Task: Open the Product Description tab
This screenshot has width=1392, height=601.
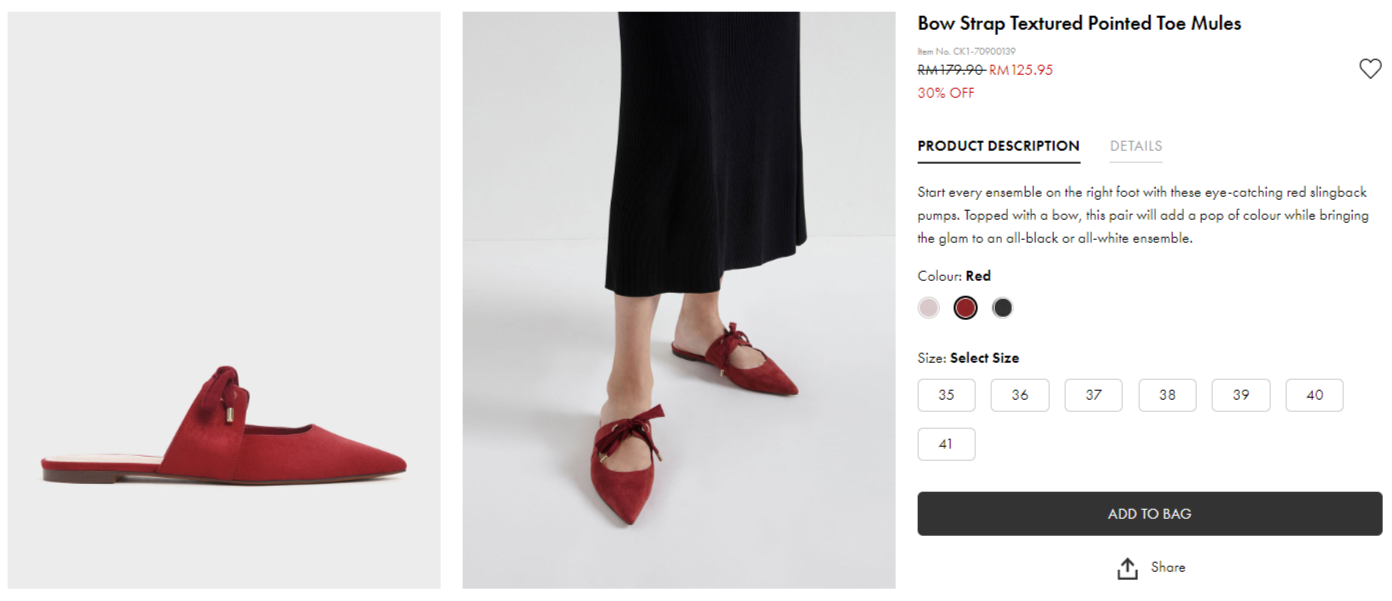Action: click(x=998, y=146)
